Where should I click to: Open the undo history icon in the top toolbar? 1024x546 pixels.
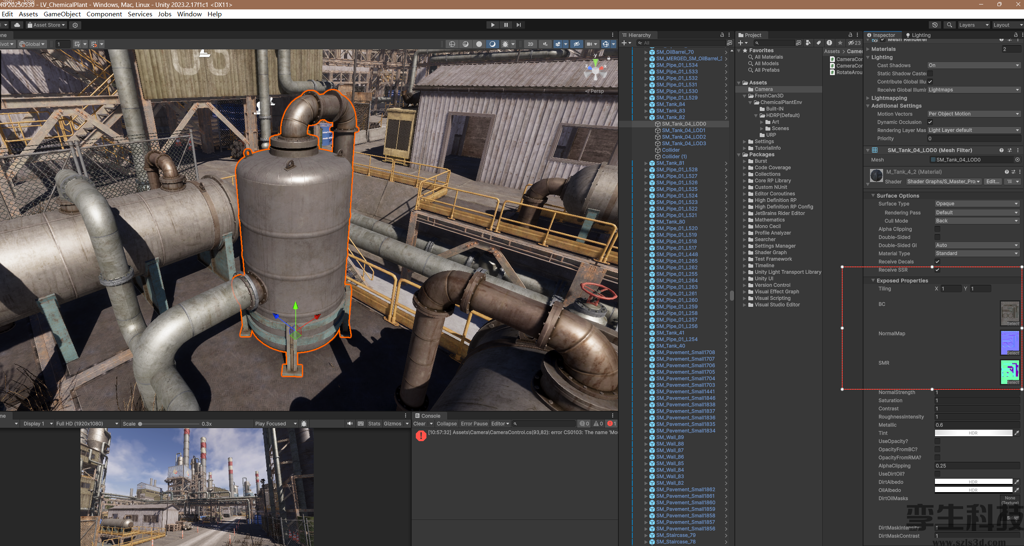pyautogui.click(x=935, y=25)
